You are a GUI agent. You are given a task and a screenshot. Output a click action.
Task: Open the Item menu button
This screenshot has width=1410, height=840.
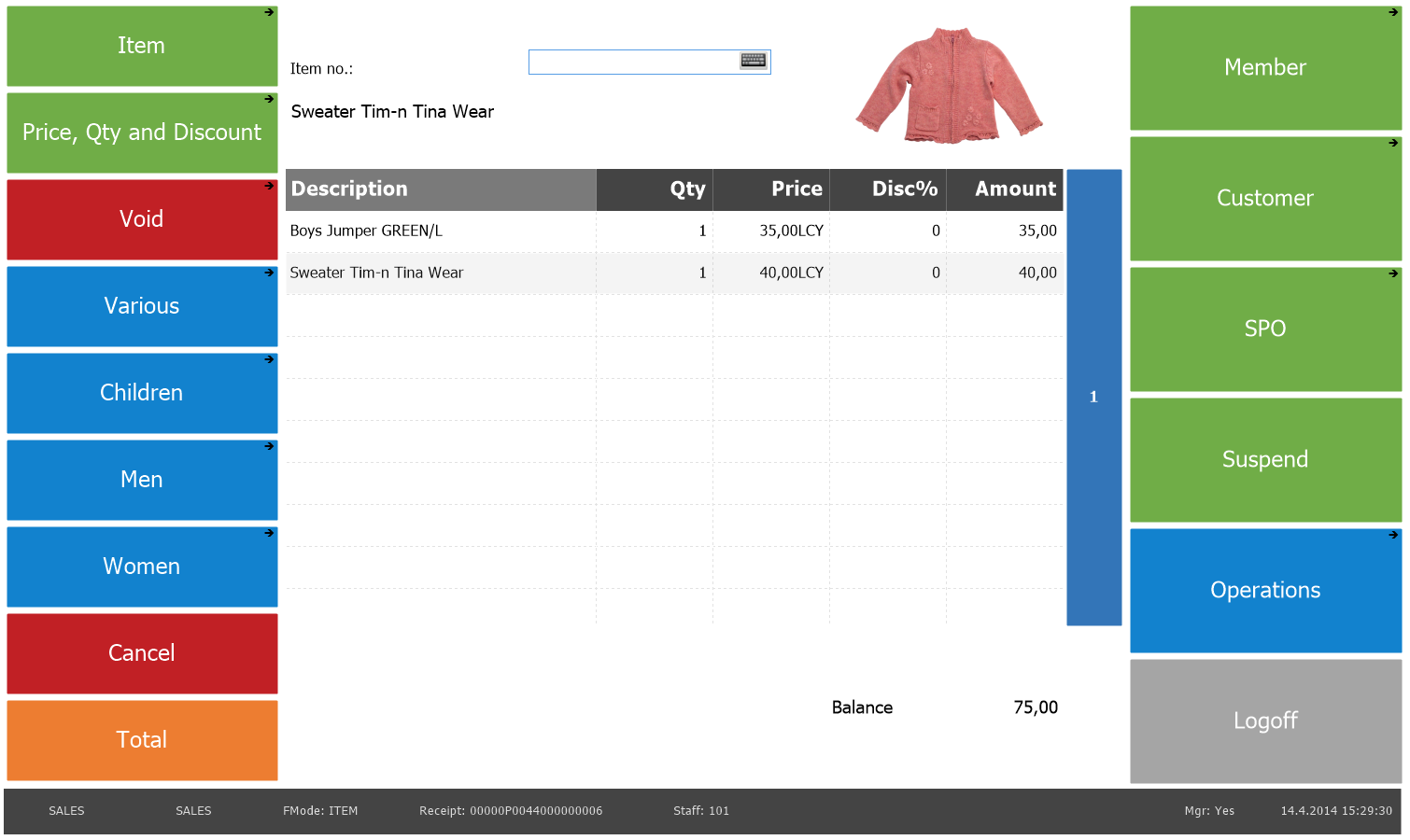coord(142,46)
